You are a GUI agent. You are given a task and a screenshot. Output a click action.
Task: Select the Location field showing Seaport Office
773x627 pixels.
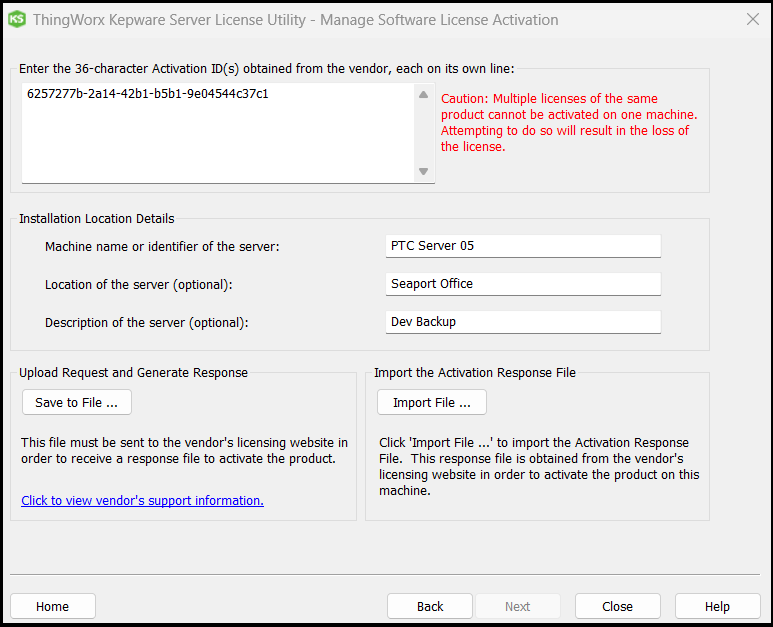522,284
